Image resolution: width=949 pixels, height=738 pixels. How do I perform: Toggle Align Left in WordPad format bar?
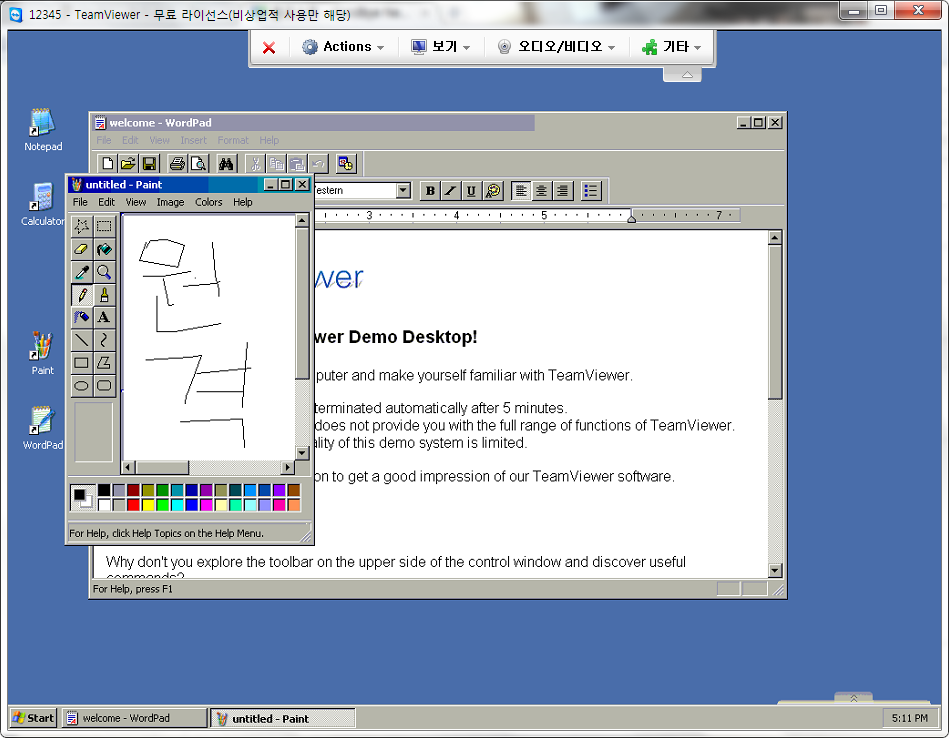click(x=520, y=191)
